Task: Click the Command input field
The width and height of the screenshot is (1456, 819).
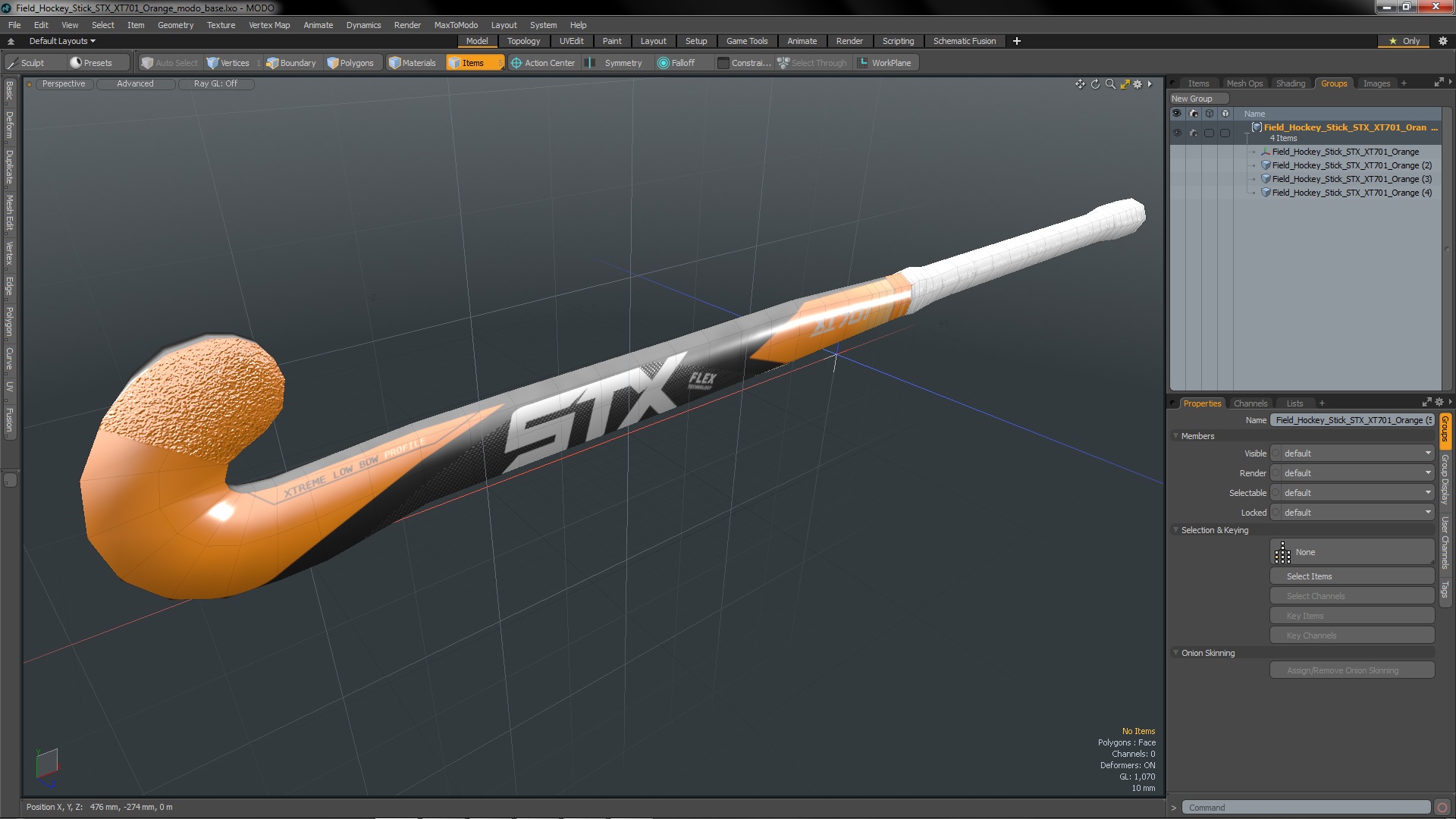Action: pos(1307,808)
